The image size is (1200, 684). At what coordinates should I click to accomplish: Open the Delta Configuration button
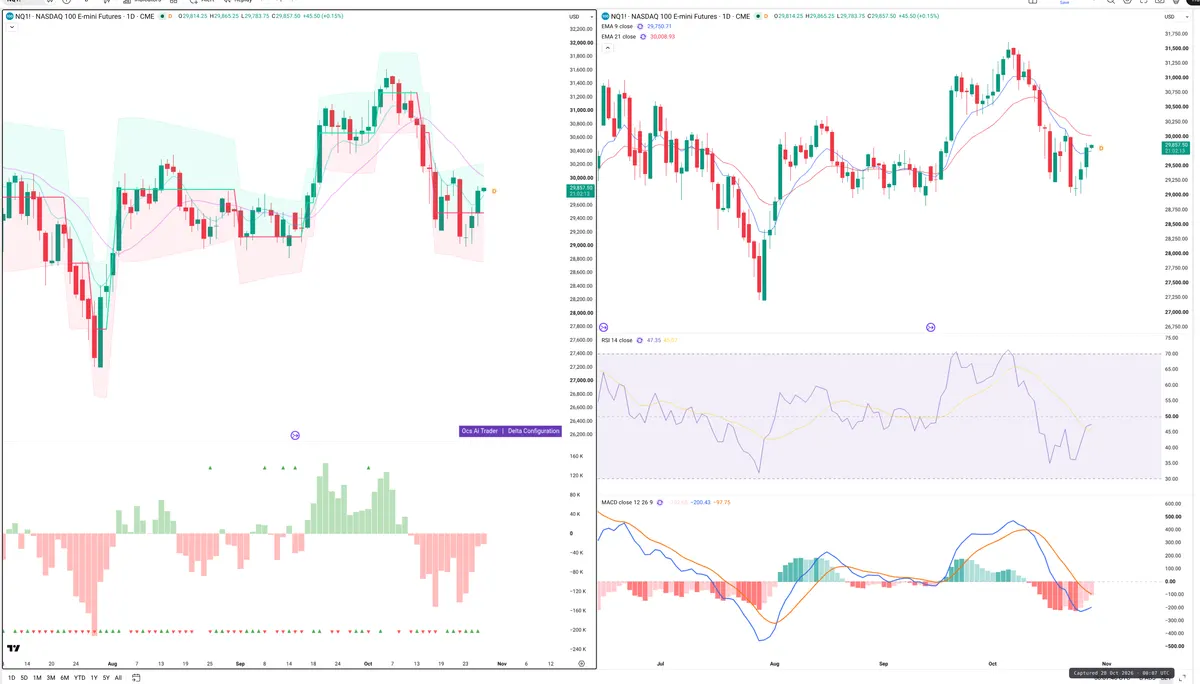tap(533, 431)
